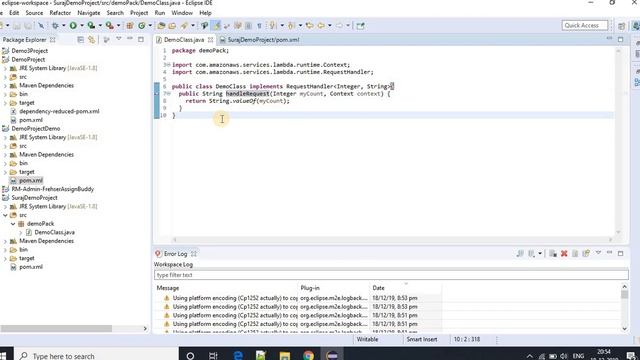Open the Source menu
The width and height of the screenshot is (640, 360).
34,13
